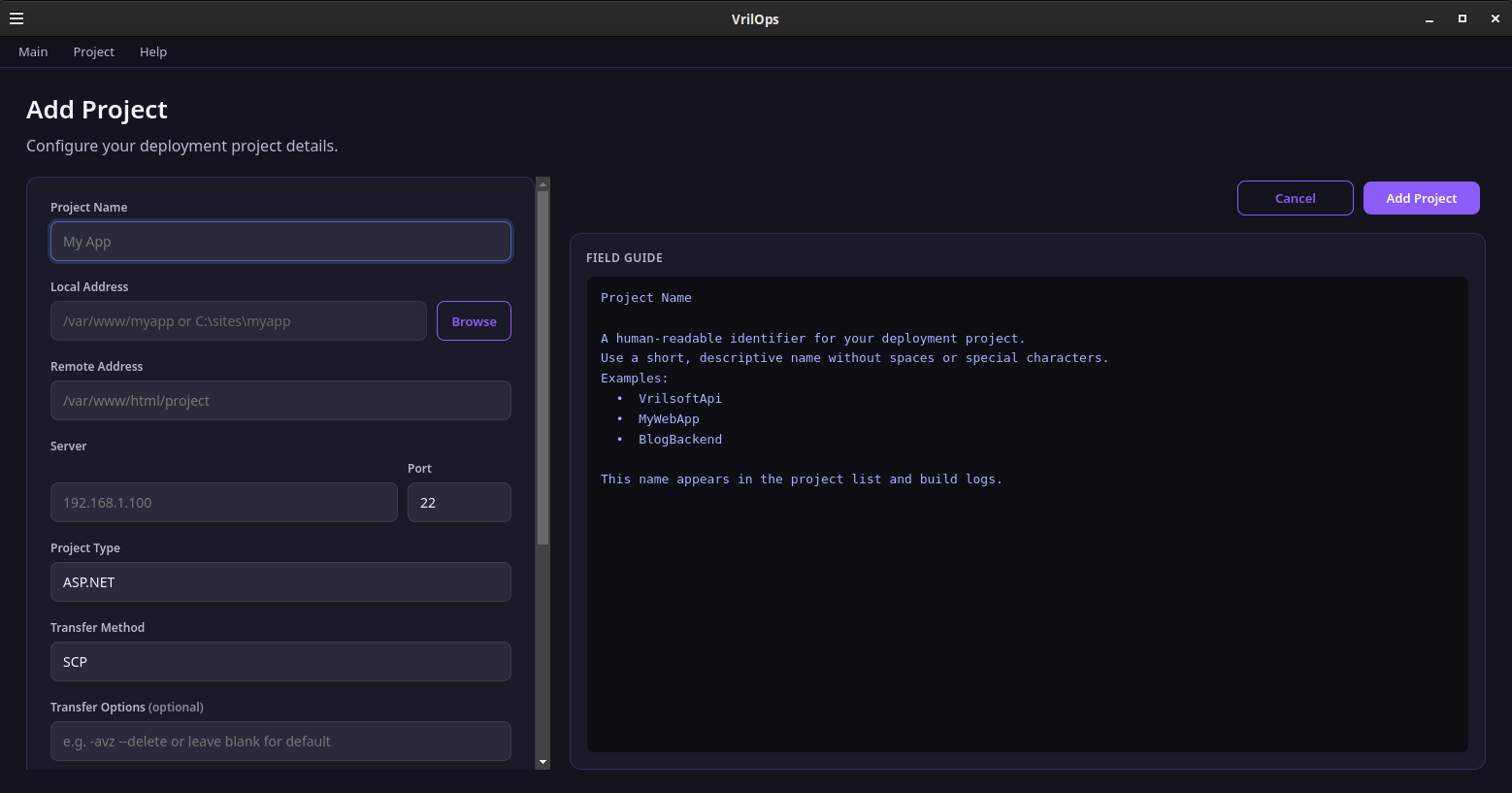1512x793 pixels.
Task: Click the Transfer Method label
Action: coord(97,628)
